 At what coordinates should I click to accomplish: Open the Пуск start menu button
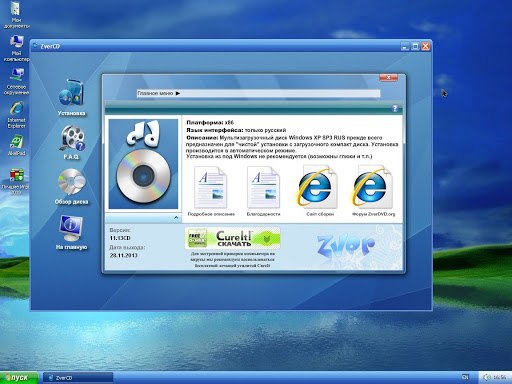point(19,378)
